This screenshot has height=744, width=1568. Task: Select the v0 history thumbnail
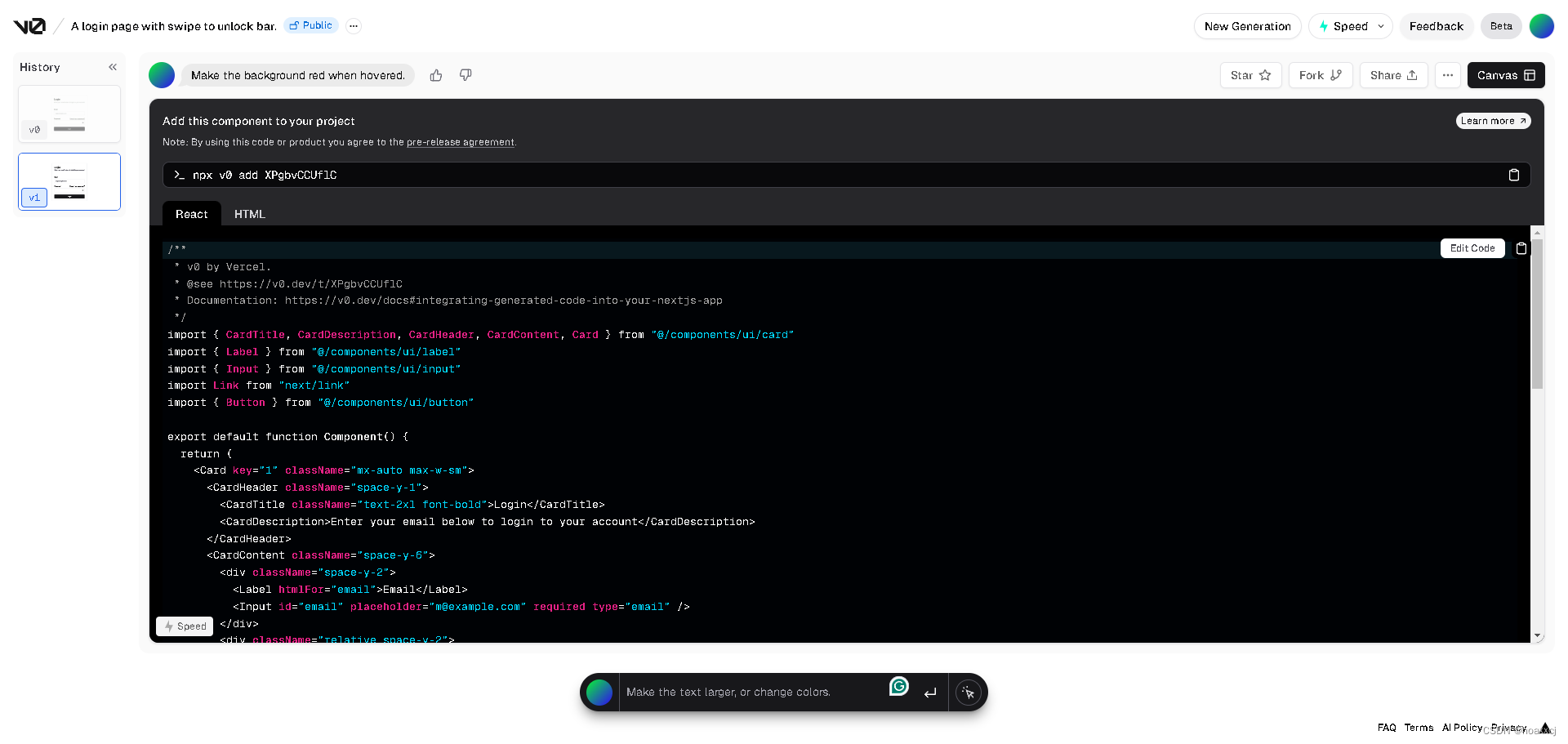click(69, 114)
